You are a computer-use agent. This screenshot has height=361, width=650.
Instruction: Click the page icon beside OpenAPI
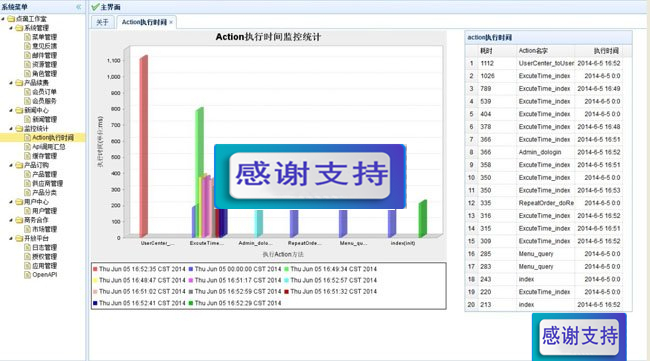(x=27, y=275)
